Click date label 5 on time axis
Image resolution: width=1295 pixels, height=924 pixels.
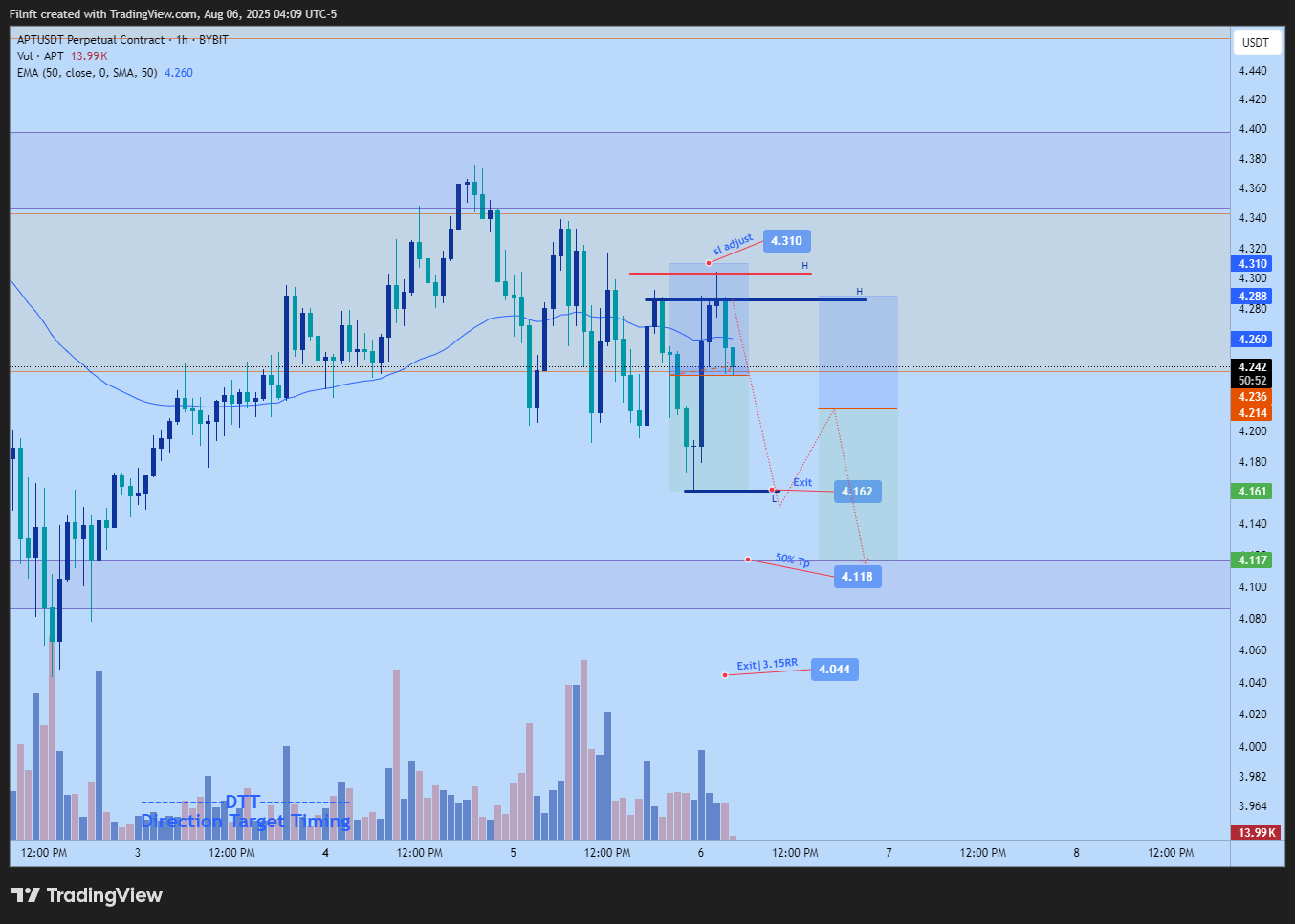pos(513,853)
